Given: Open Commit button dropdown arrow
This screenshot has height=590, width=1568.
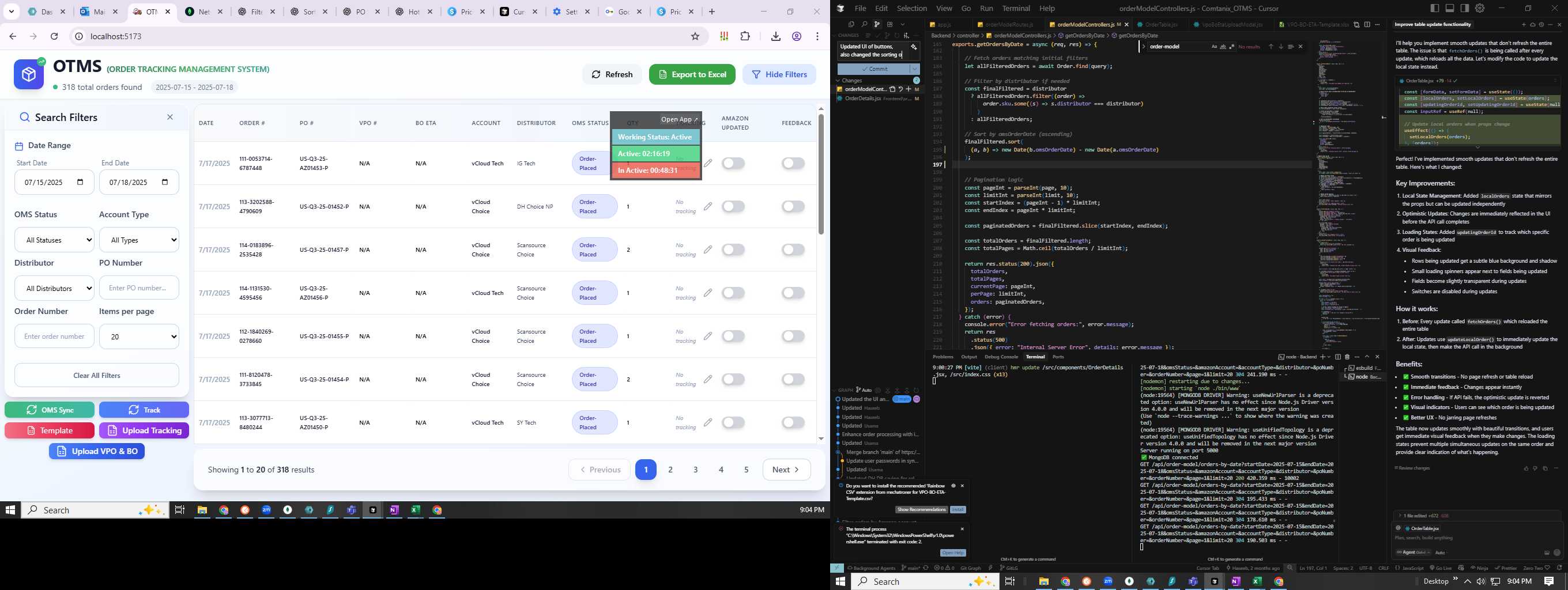Looking at the screenshot, I should 915,69.
